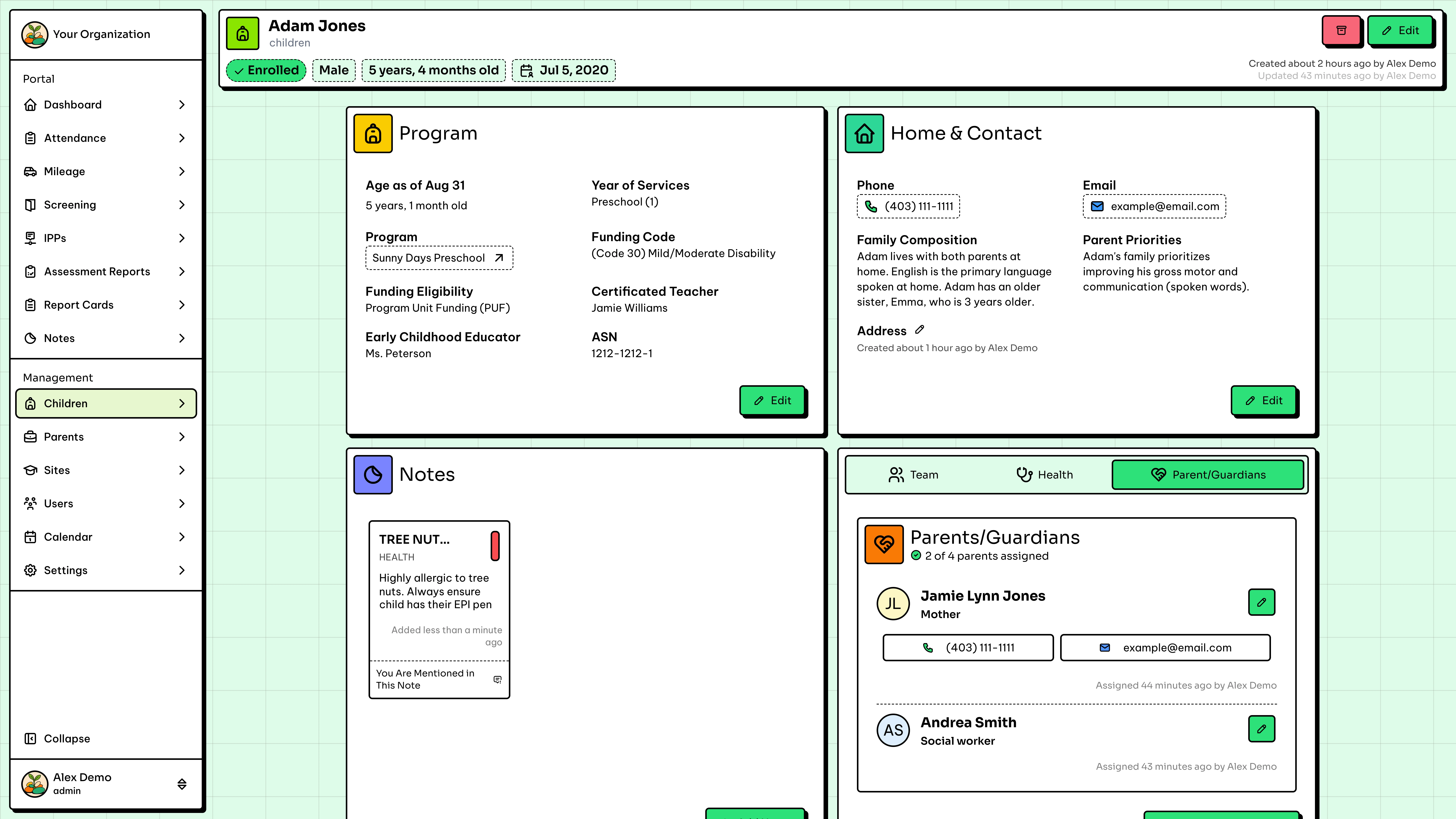Viewport: 1456px width, 819px height.
Task: Click the purple Notes pie icon
Action: 373,475
